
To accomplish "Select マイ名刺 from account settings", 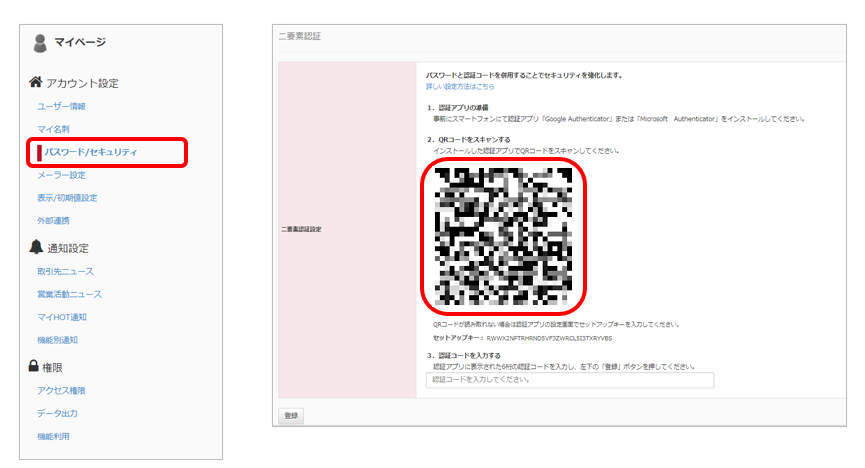I will pos(53,129).
